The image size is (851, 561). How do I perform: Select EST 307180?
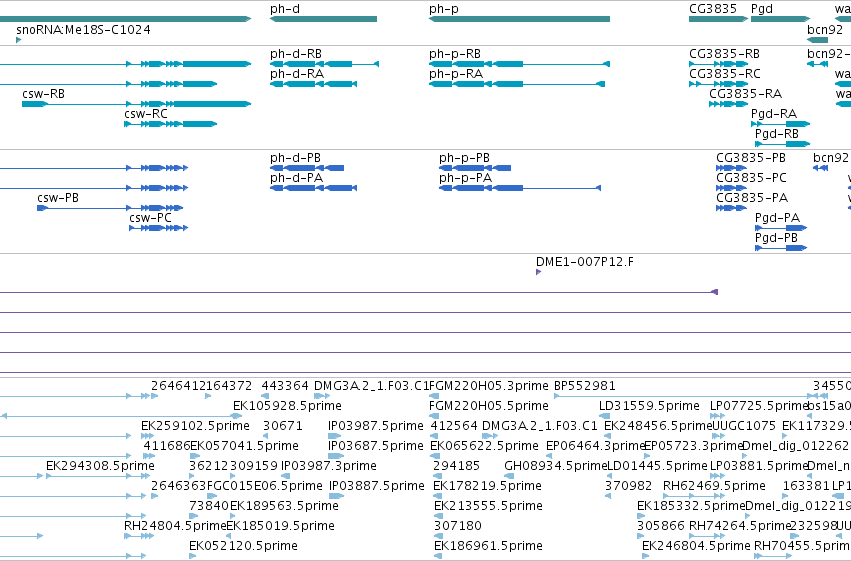pyautogui.click(x=437, y=536)
